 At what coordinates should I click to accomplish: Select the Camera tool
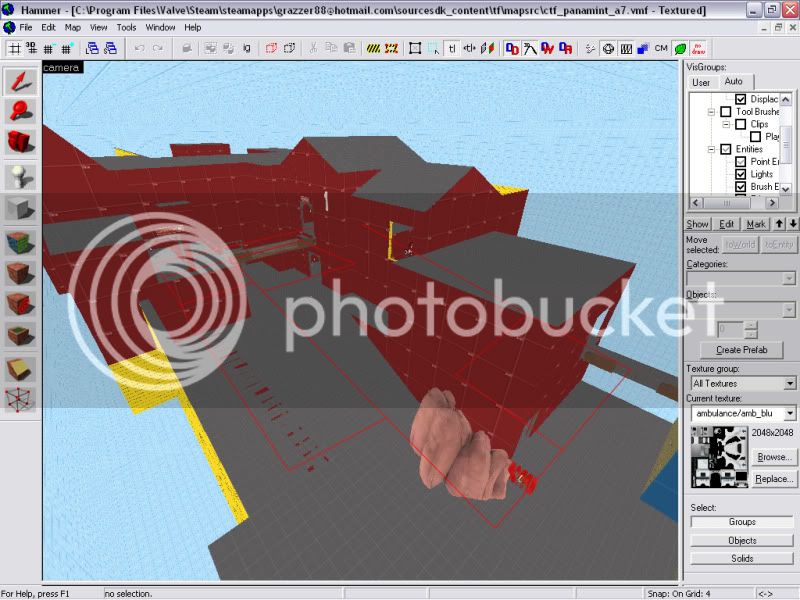point(20,141)
